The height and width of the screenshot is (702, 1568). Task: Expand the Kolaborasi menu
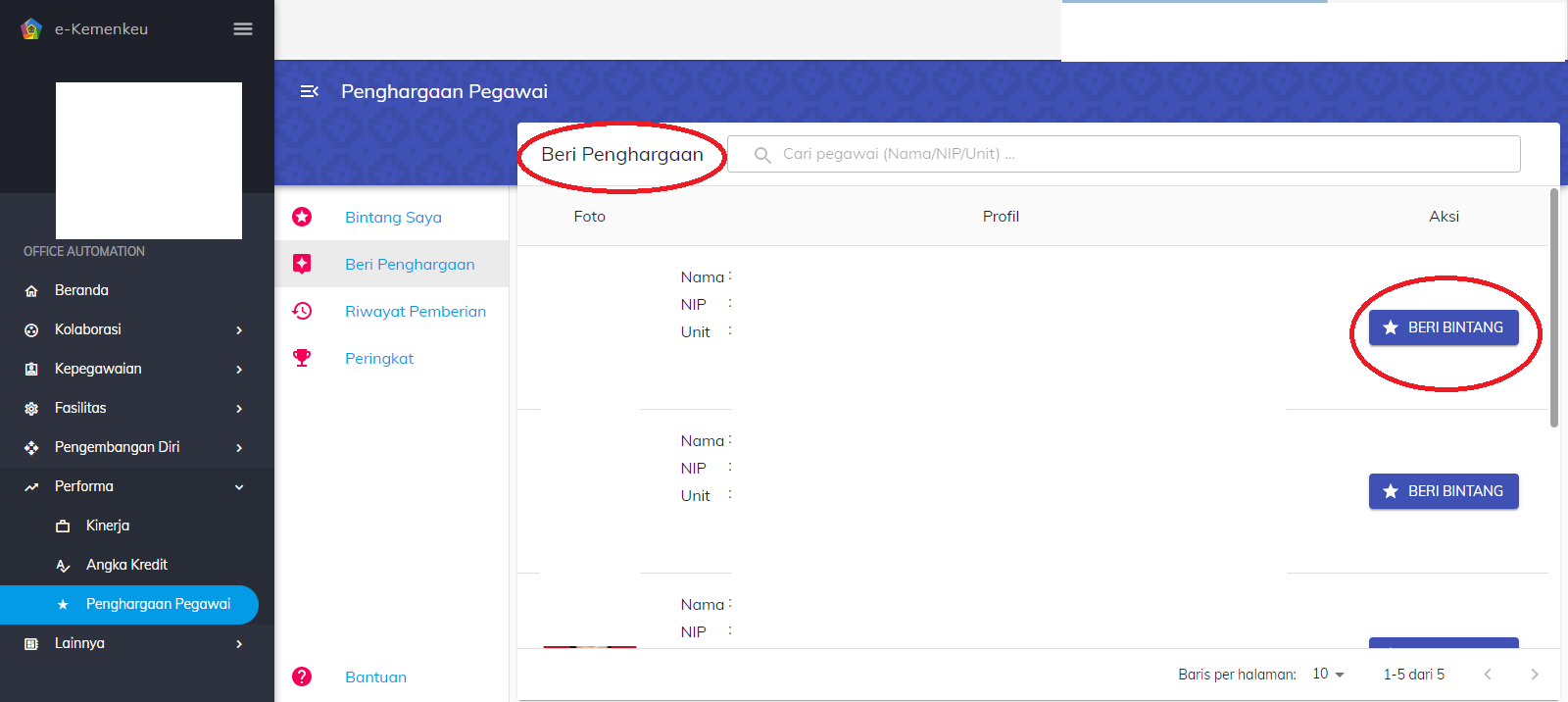coord(238,330)
